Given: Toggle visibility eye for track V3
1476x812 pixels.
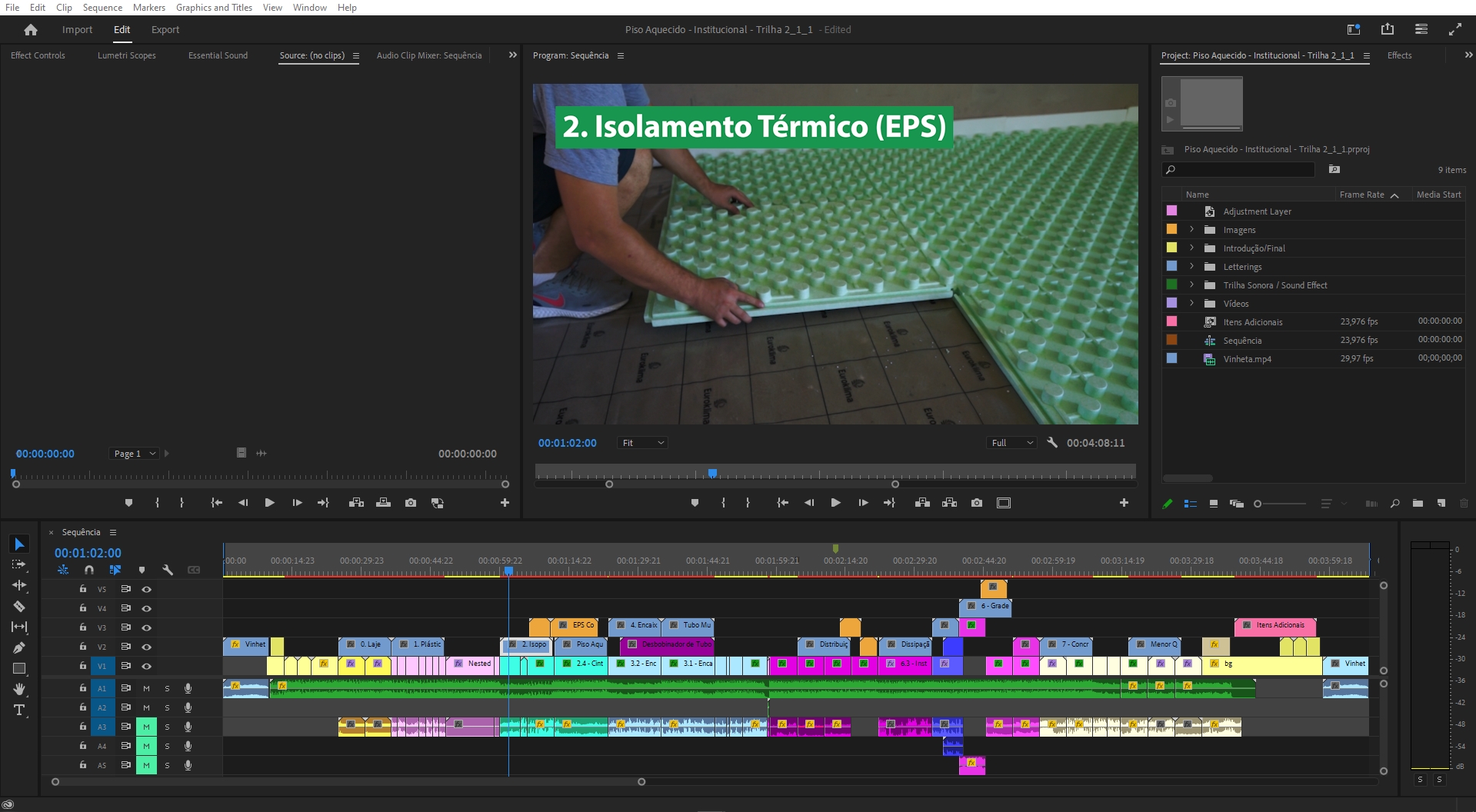Looking at the screenshot, I should (x=146, y=627).
